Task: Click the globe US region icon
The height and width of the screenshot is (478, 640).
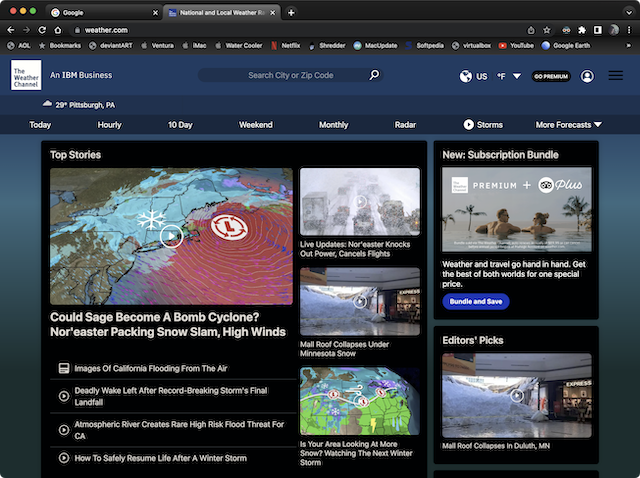Action: pos(466,76)
